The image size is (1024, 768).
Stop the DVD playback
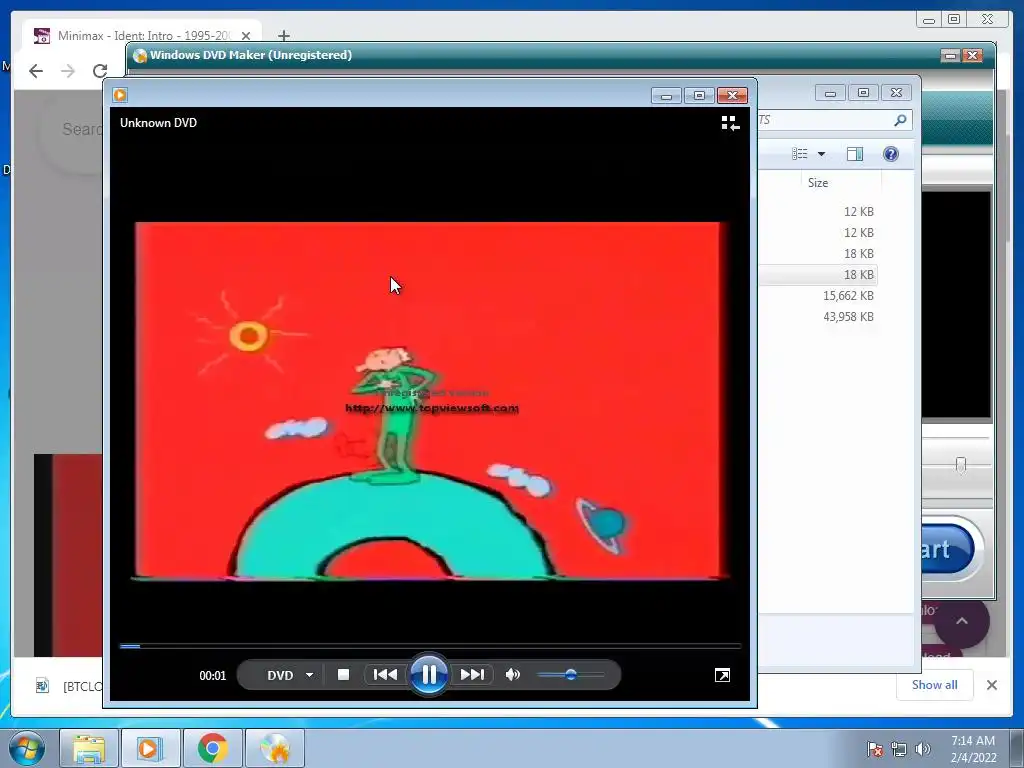(x=344, y=675)
